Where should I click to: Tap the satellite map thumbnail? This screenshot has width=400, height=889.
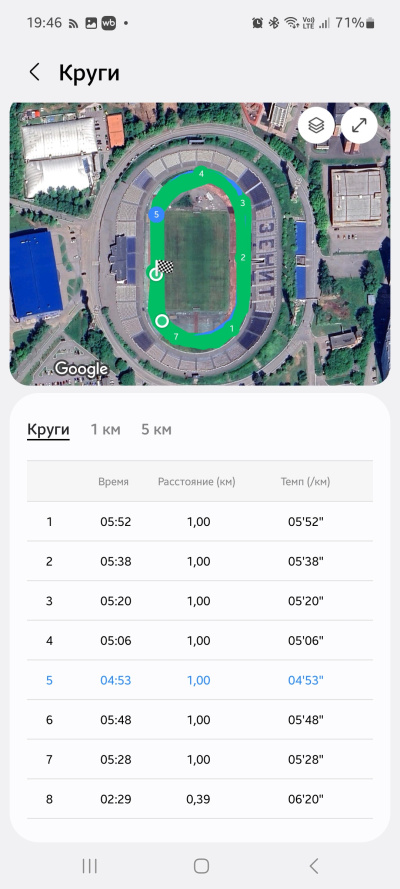point(200,244)
